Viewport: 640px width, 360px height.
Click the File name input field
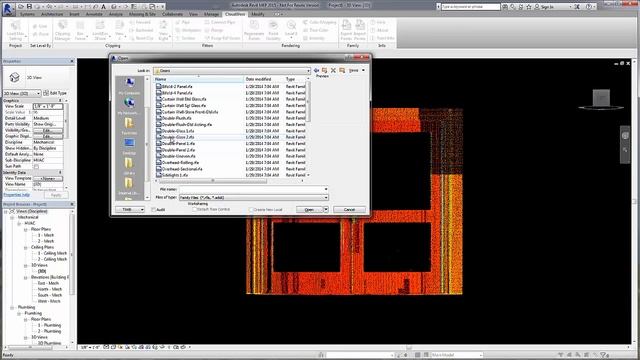tap(253, 189)
